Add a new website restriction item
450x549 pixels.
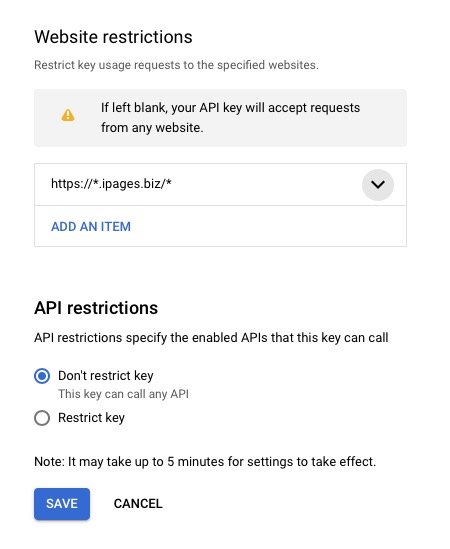[91, 227]
